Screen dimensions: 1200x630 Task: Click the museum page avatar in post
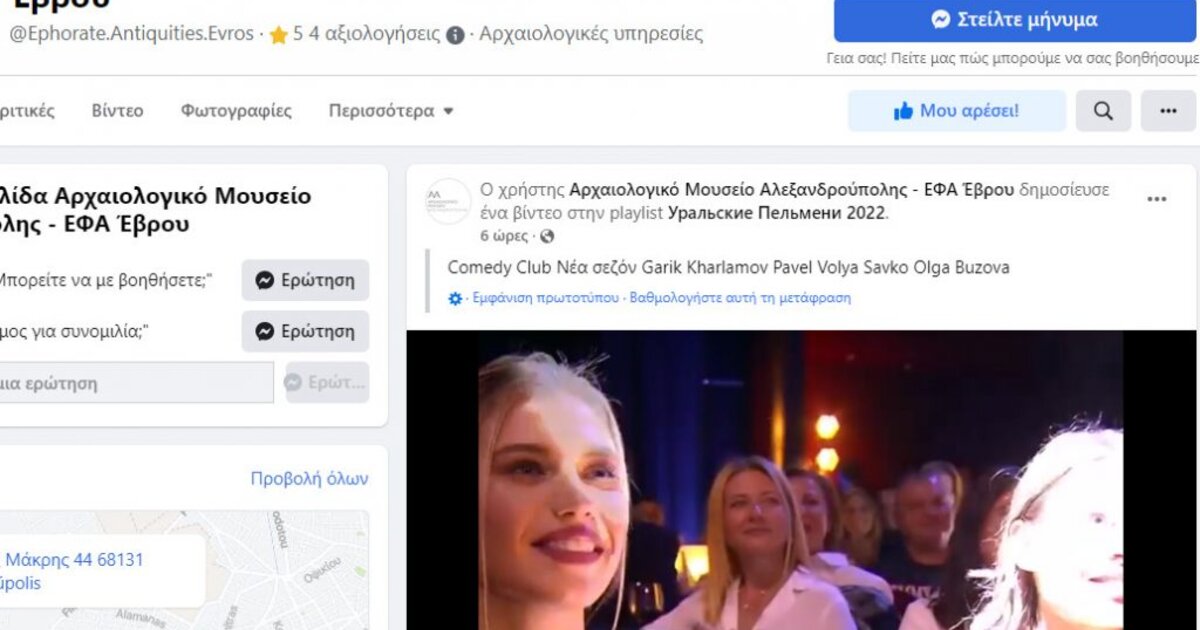click(447, 201)
